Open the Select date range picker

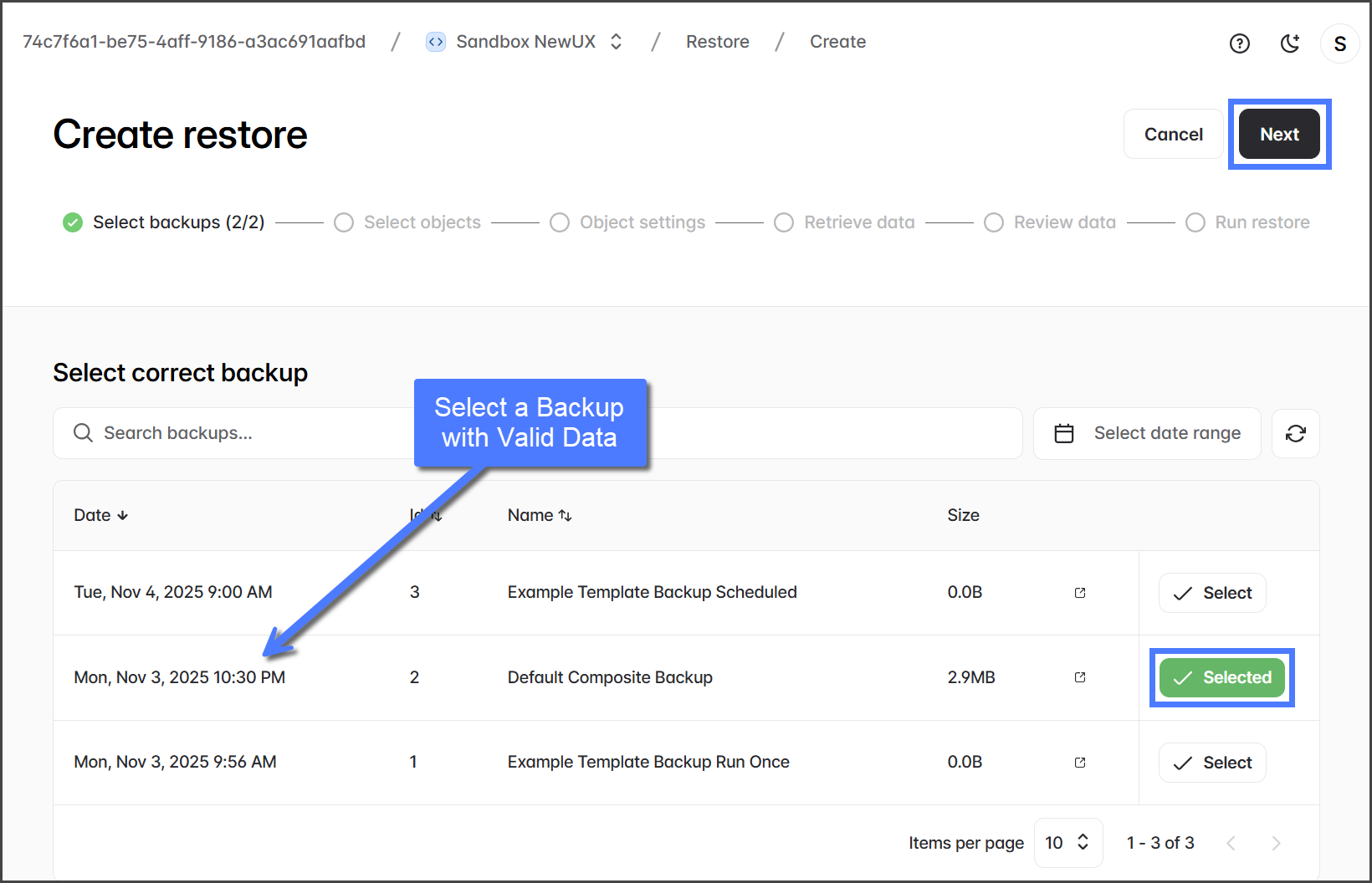1147,433
